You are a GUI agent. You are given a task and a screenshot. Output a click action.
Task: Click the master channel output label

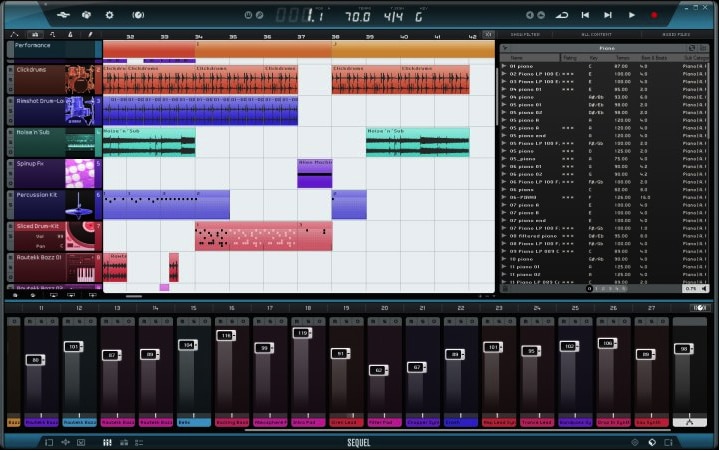tap(689, 422)
